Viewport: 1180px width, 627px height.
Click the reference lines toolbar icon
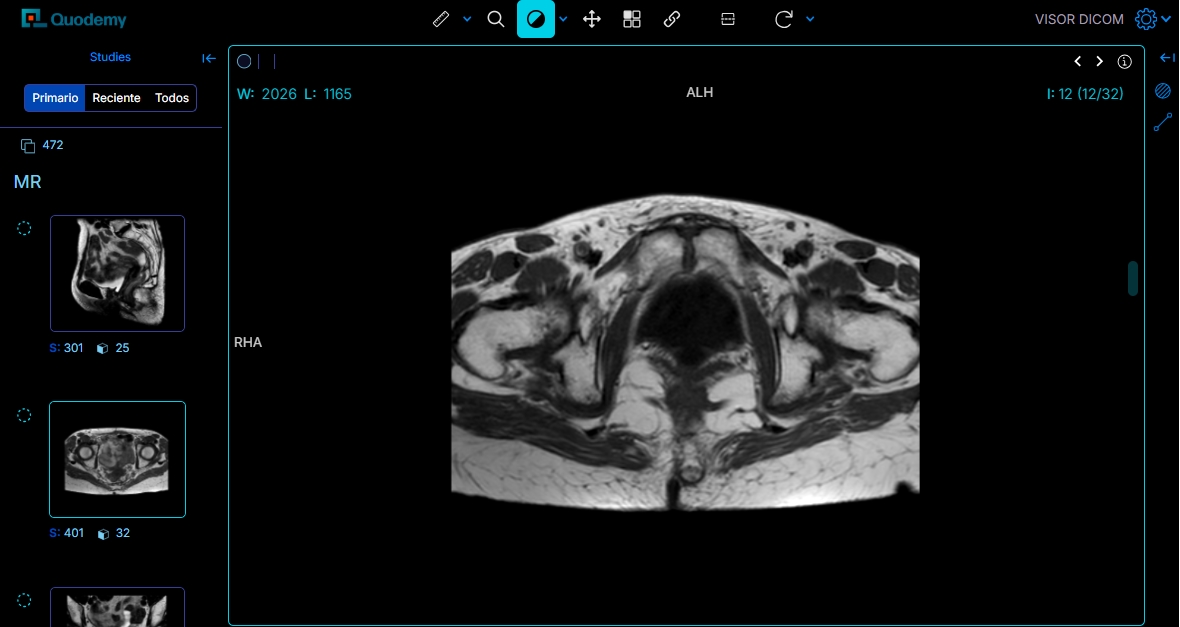[728, 19]
